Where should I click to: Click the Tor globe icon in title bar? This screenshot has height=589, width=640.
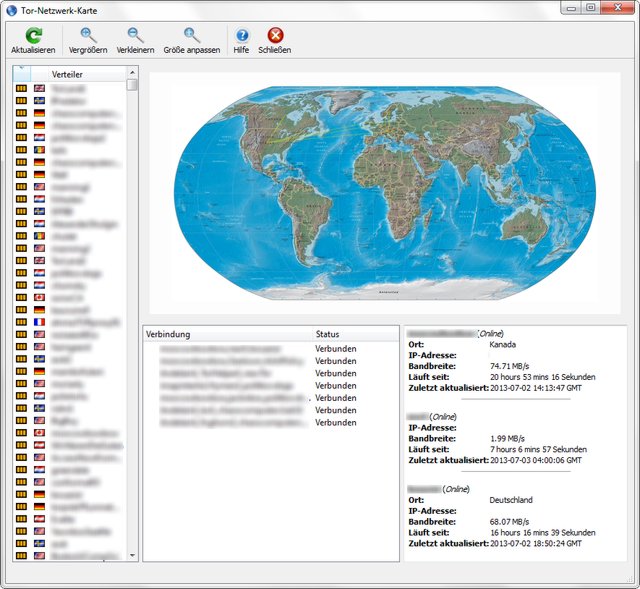point(12,11)
